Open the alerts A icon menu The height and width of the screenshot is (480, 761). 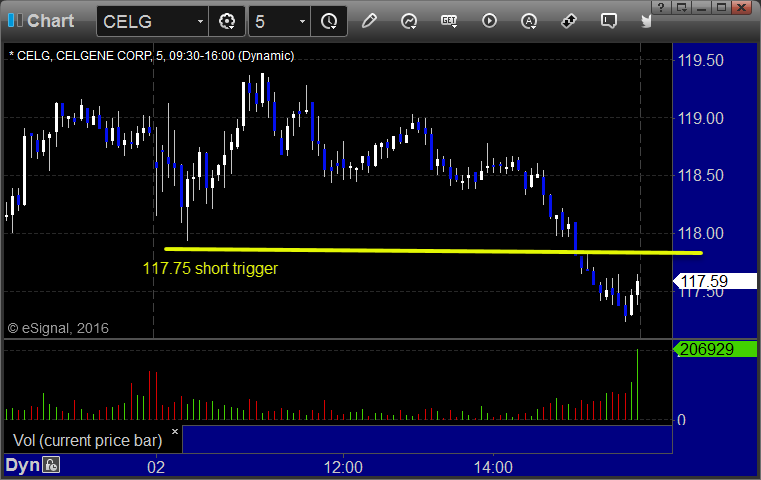pos(529,21)
